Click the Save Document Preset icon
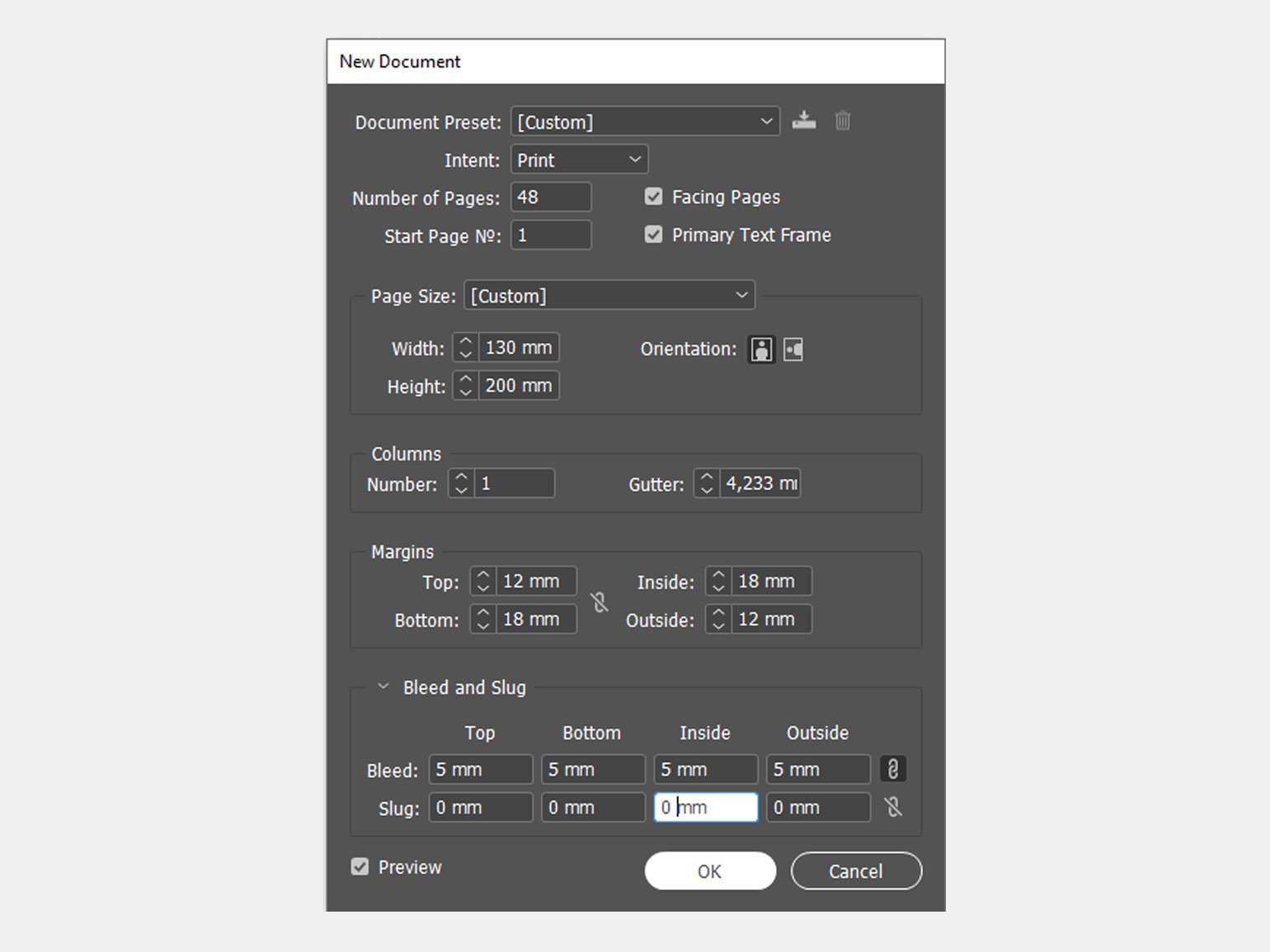1270x952 pixels. point(803,121)
